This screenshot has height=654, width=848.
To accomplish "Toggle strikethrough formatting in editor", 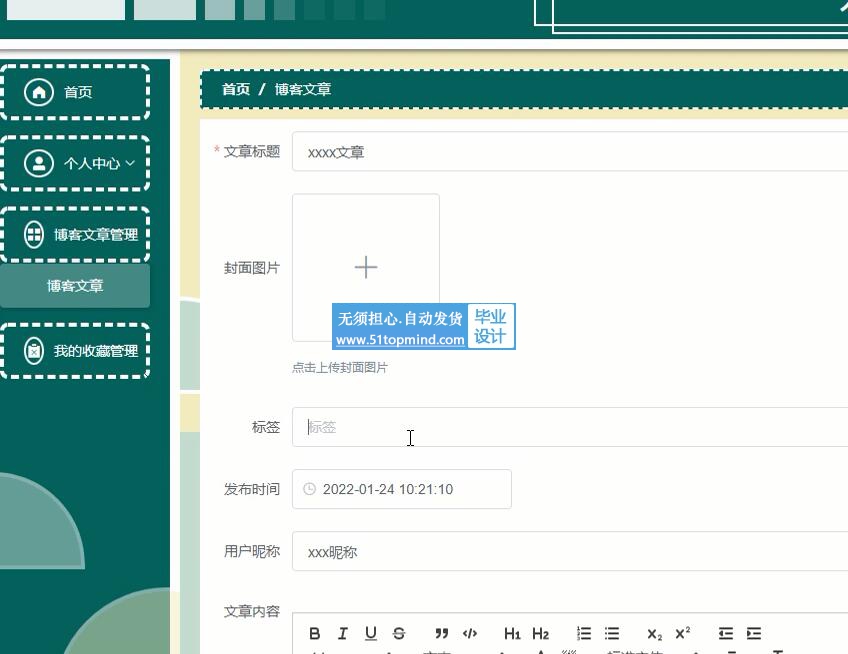I will tap(399, 633).
